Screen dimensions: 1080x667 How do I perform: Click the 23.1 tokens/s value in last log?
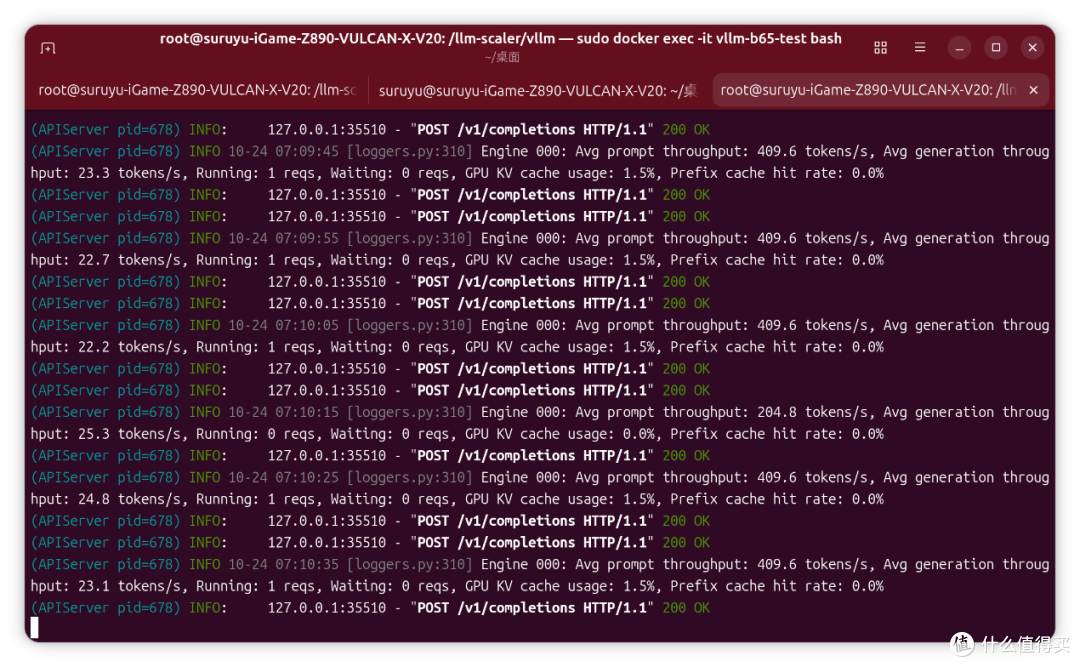pyautogui.click(x=94, y=586)
